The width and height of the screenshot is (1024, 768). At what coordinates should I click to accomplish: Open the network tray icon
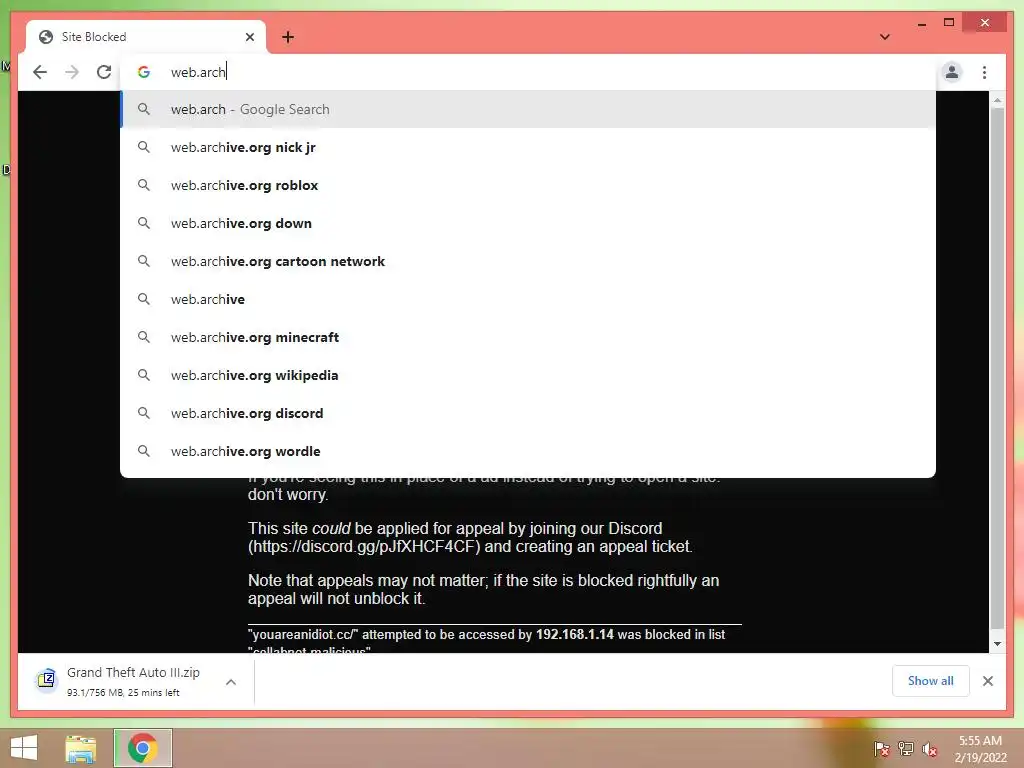coord(906,748)
